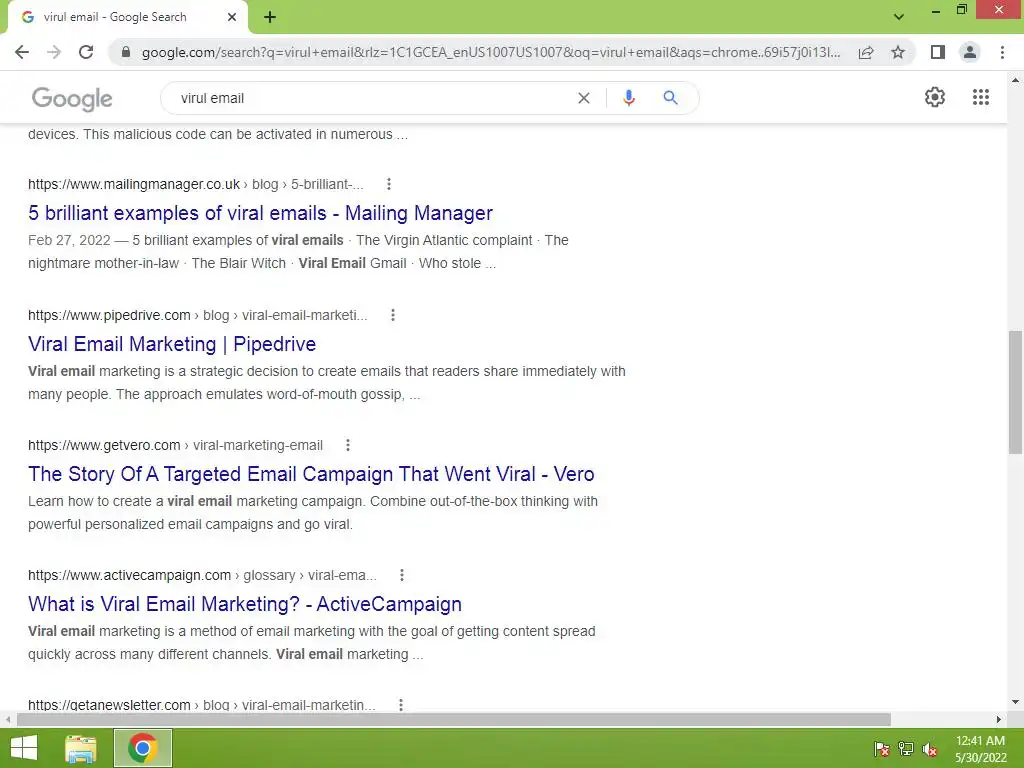
Task: Click into the Google search field
Action: click(372, 98)
